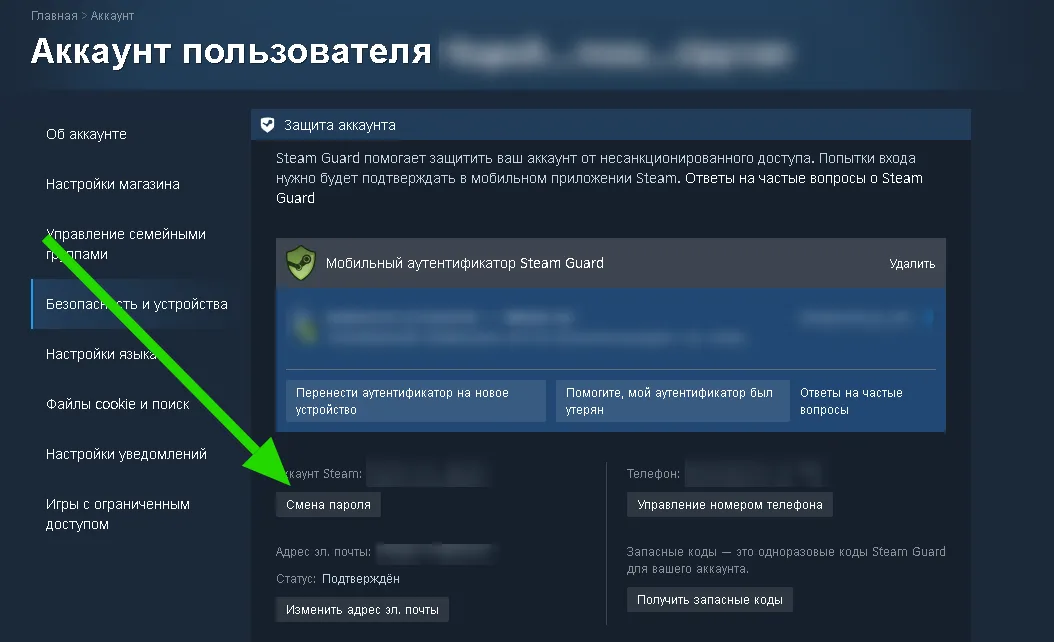The height and width of the screenshot is (642, 1054).
Task: Click Удалить to remove the authenticator
Action: point(912,264)
